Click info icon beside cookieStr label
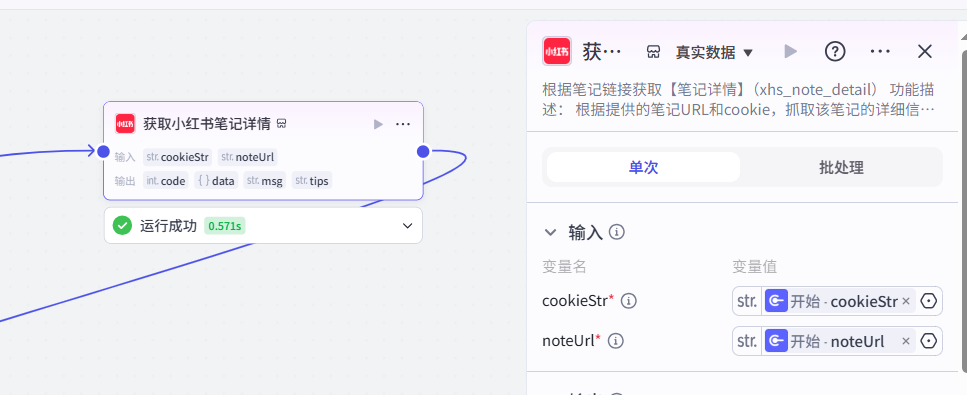This screenshot has height=395, width=967. pyautogui.click(x=628, y=301)
